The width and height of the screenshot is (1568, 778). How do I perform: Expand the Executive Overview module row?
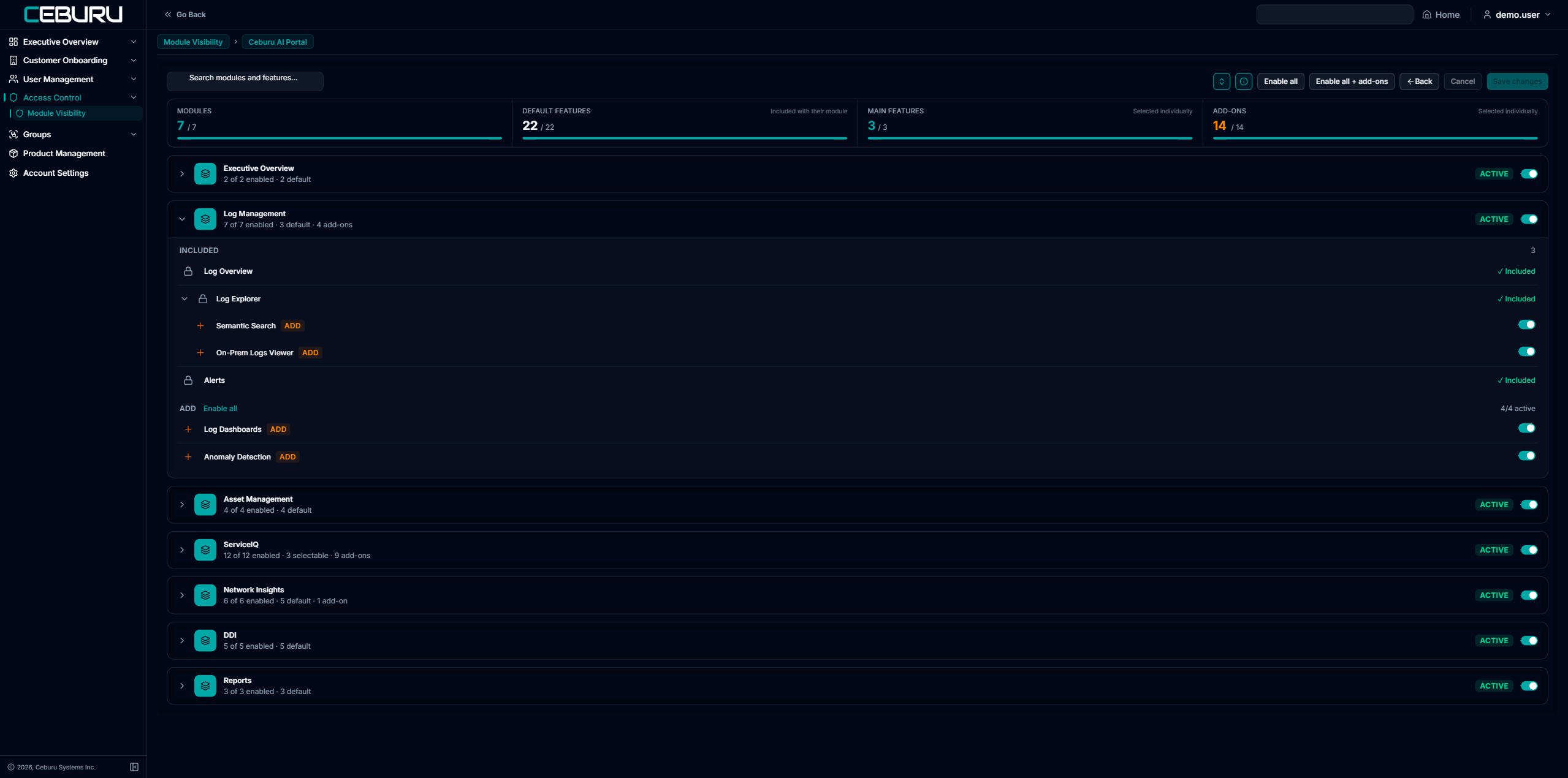point(182,174)
